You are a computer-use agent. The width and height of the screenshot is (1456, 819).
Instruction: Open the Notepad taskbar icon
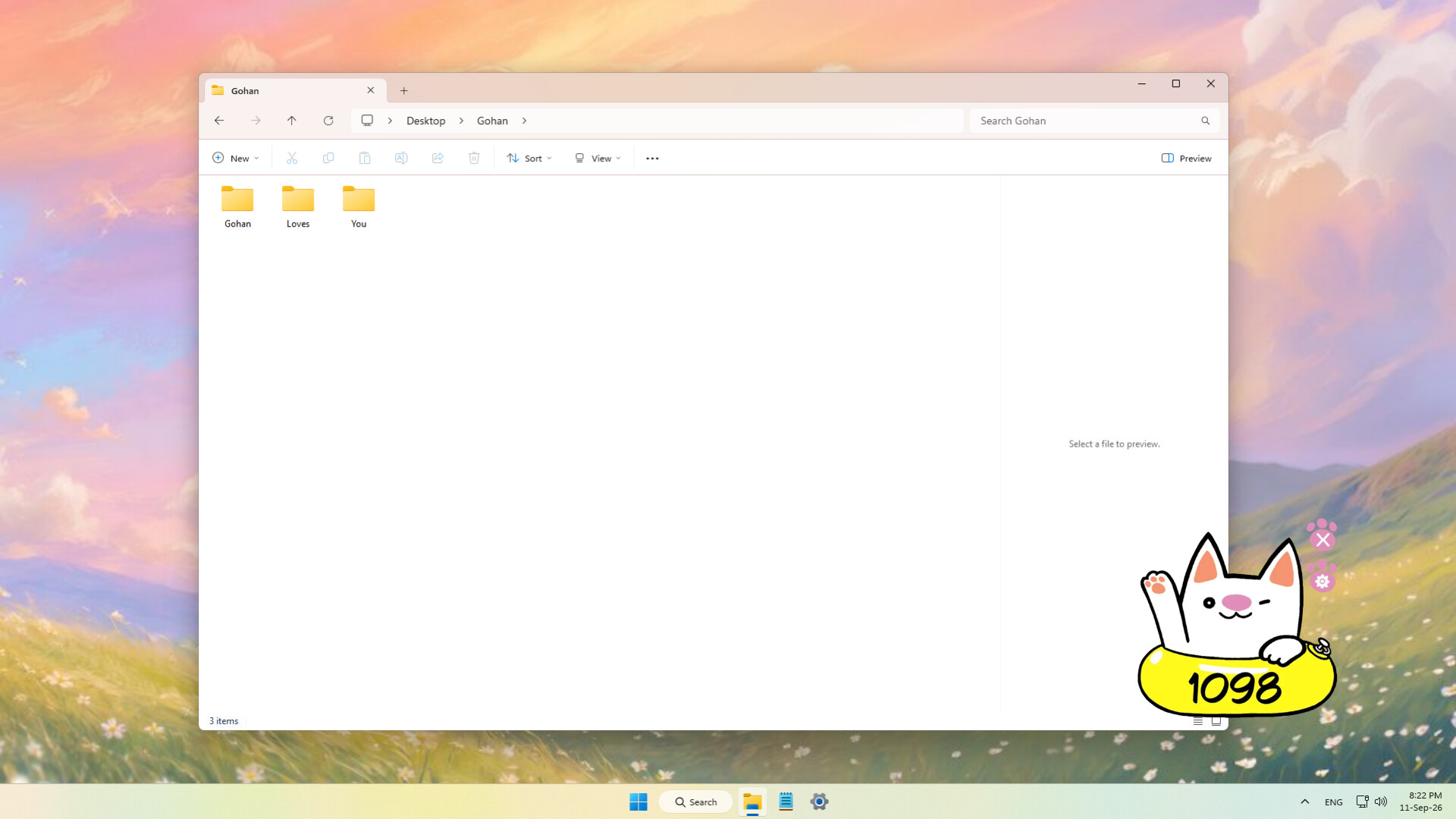786,802
